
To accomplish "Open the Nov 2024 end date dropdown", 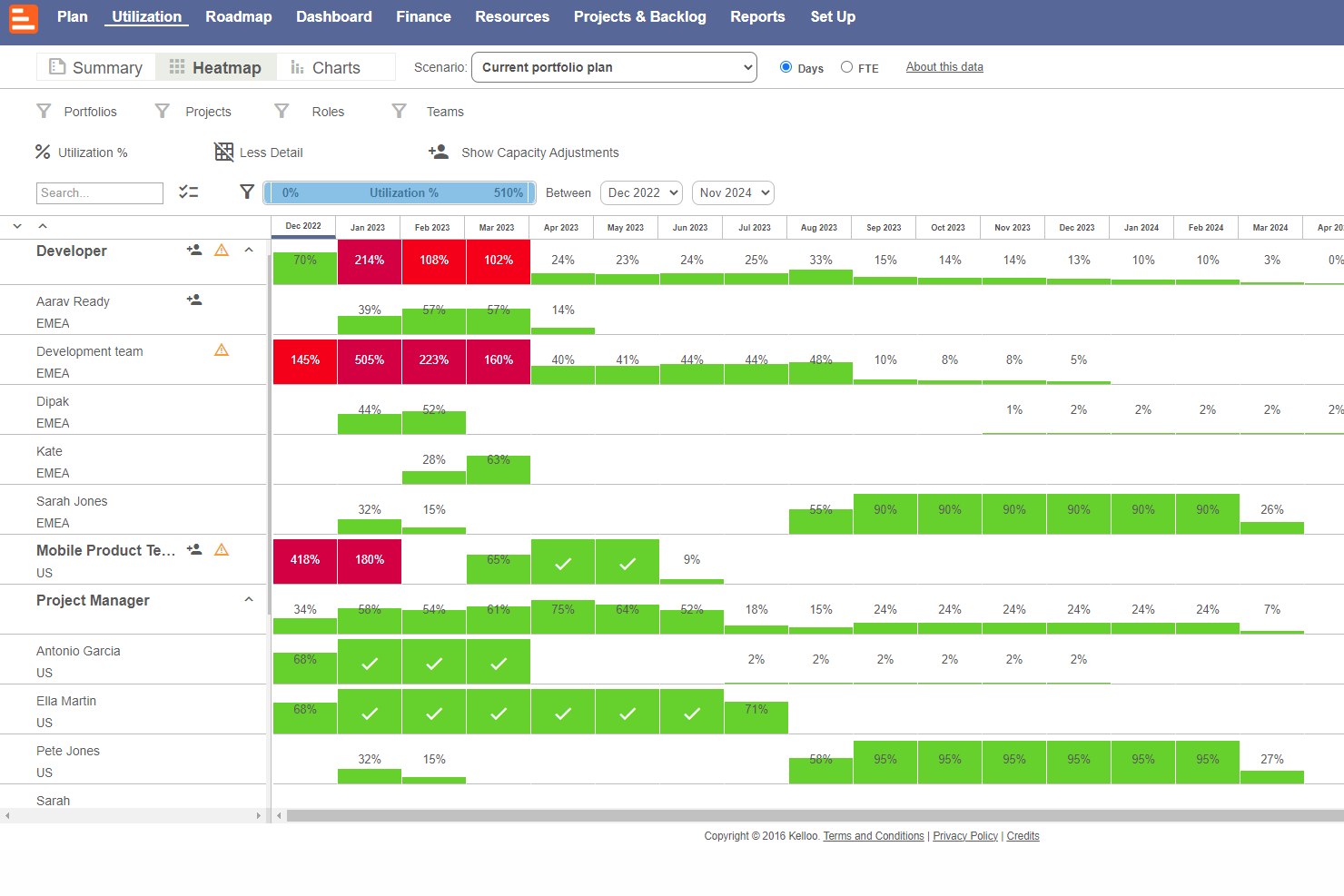I will tap(733, 192).
